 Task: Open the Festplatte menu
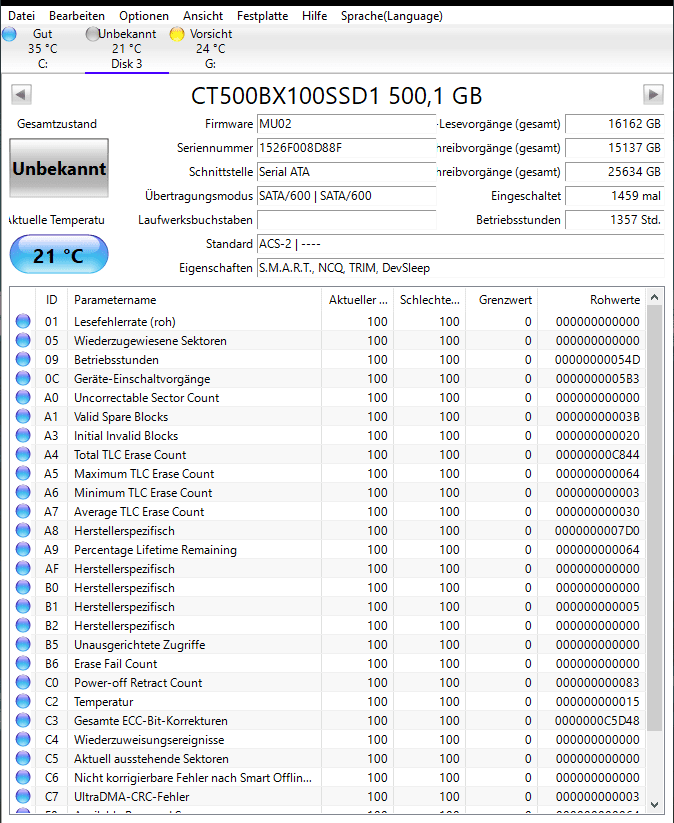(262, 16)
